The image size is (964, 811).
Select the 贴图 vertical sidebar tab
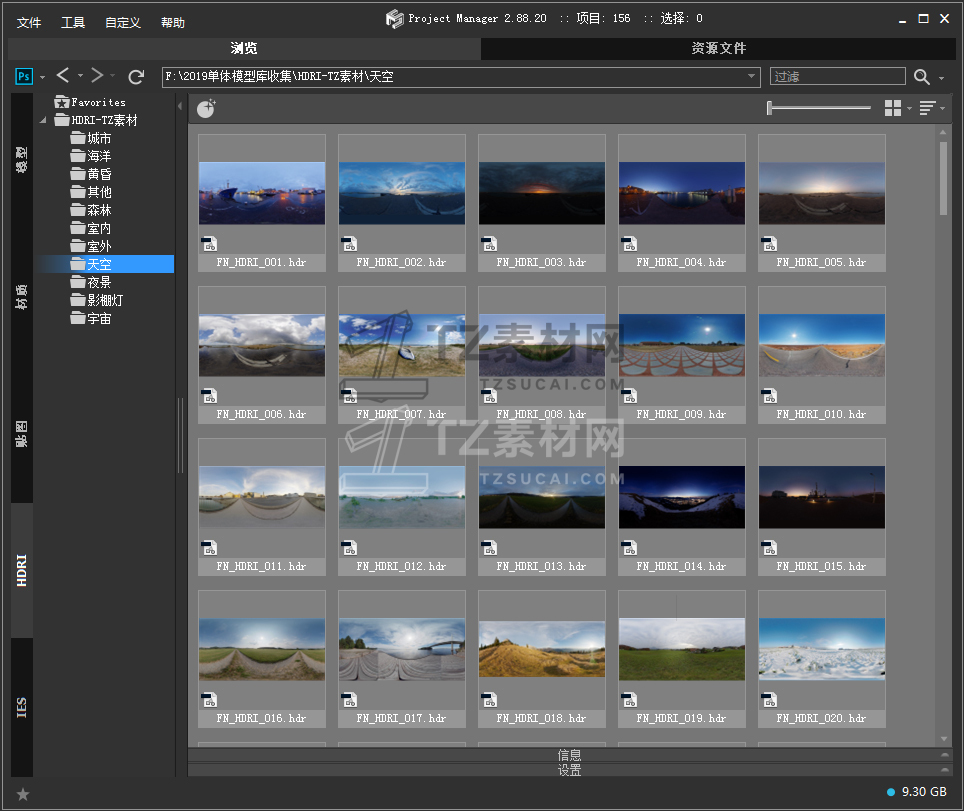pyautogui.click(x=22, y=434)
